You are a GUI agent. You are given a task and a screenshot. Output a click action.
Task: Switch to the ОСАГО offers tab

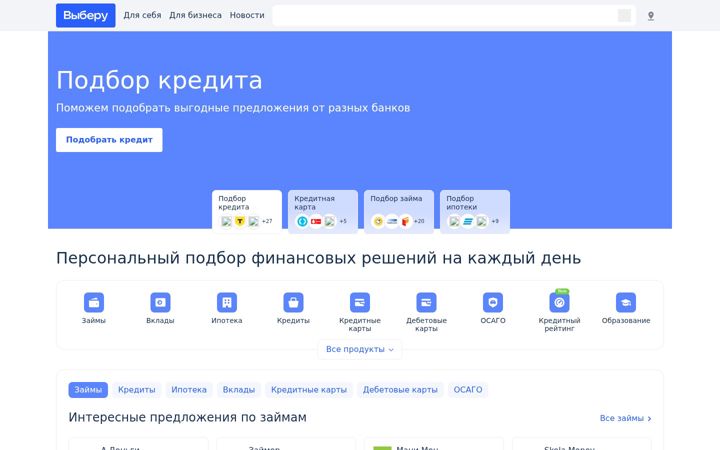click(x=468, y=390)
